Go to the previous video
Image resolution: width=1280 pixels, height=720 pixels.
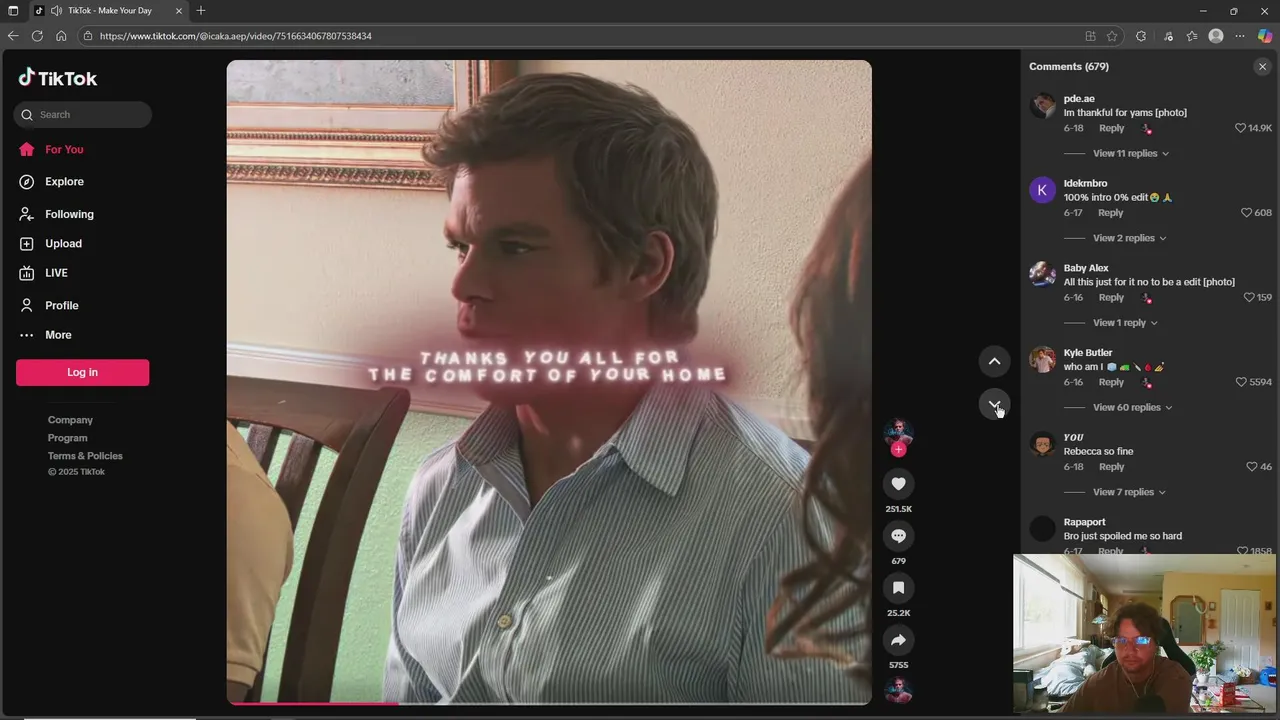point(994,361)
